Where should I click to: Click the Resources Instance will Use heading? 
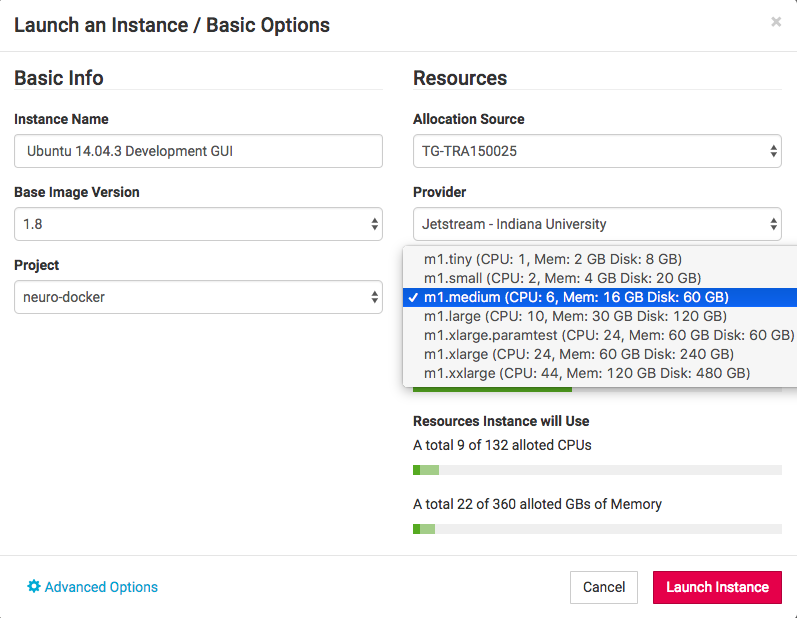(501, 421)
